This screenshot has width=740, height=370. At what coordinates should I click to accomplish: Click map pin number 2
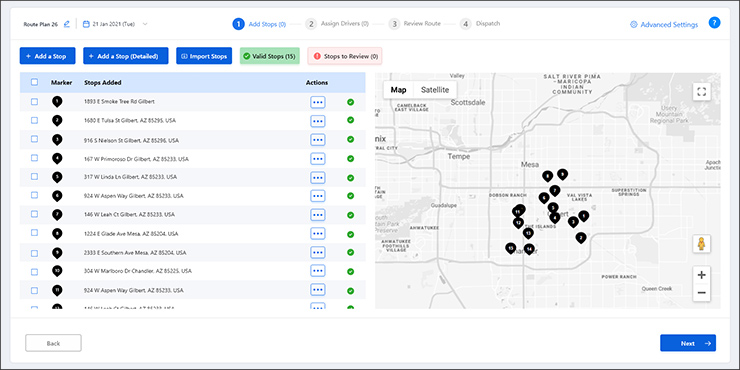pyautogui.click(x=581, y=237)
